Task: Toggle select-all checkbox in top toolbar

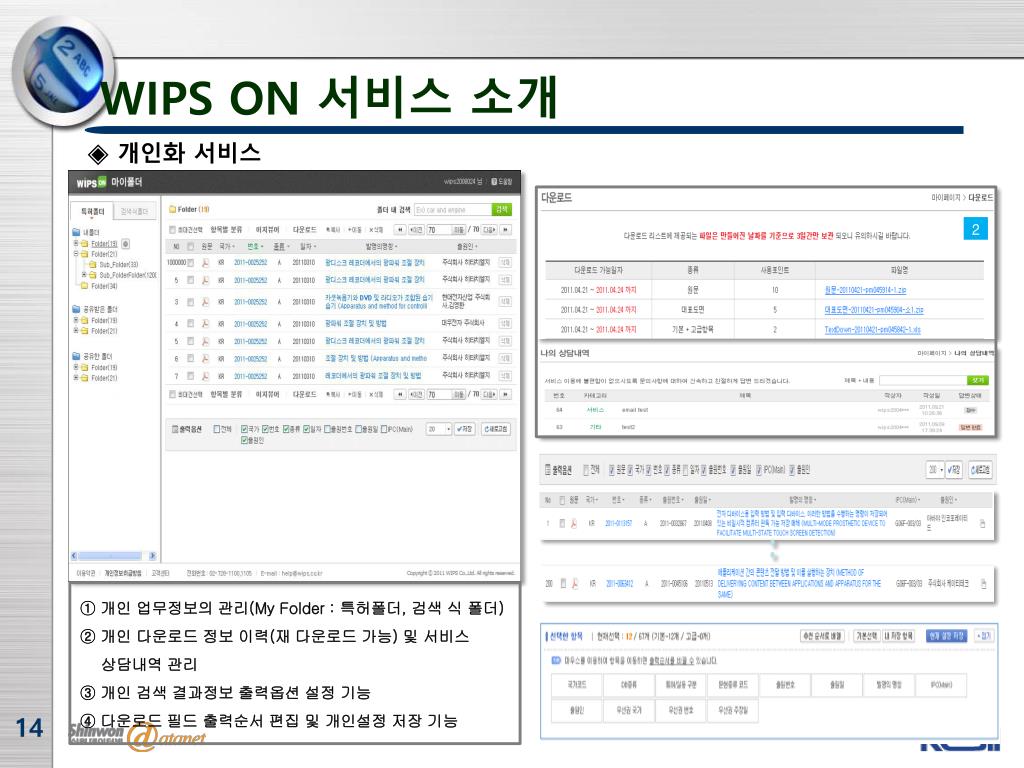Action: coord(172,230)
